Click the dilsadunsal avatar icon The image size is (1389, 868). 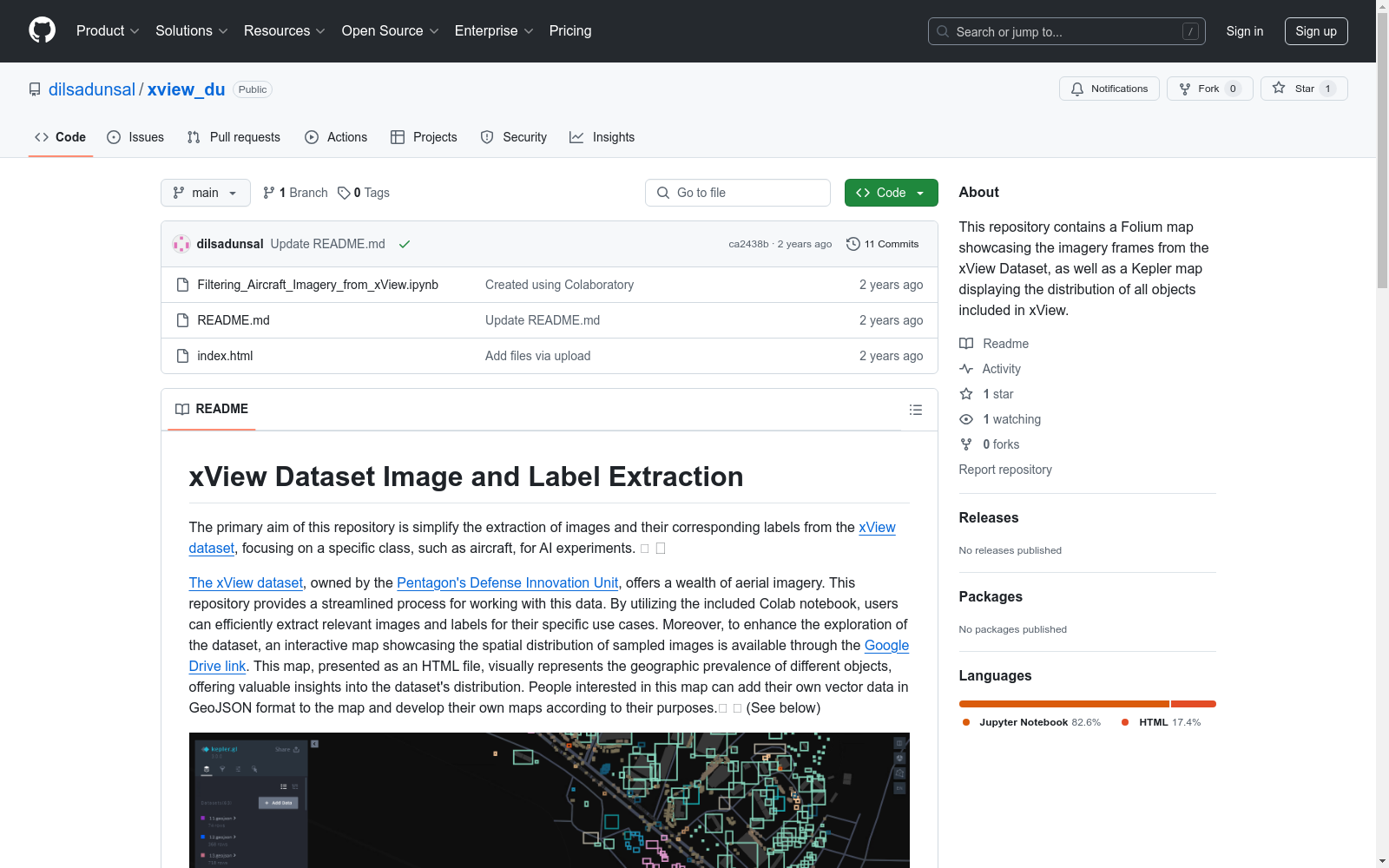pyautogui.click(x=181, y=244)
